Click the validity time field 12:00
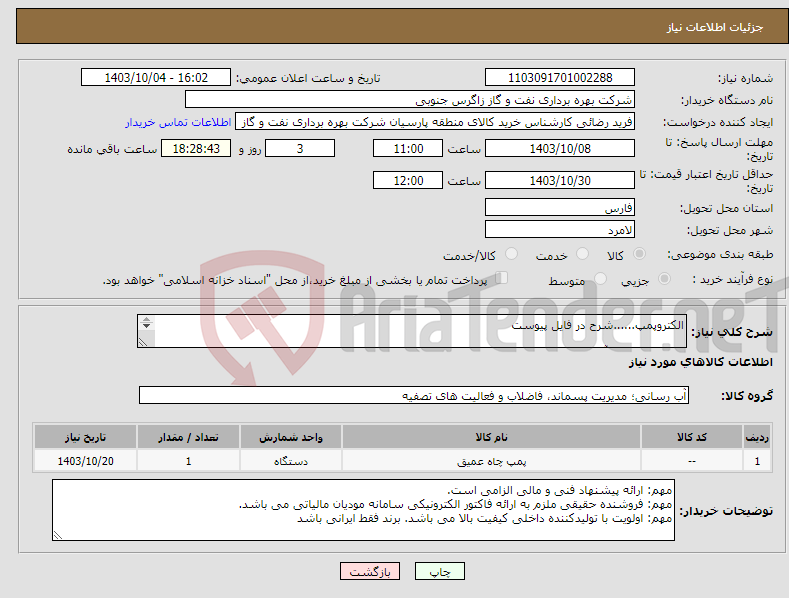 (408, 180)
